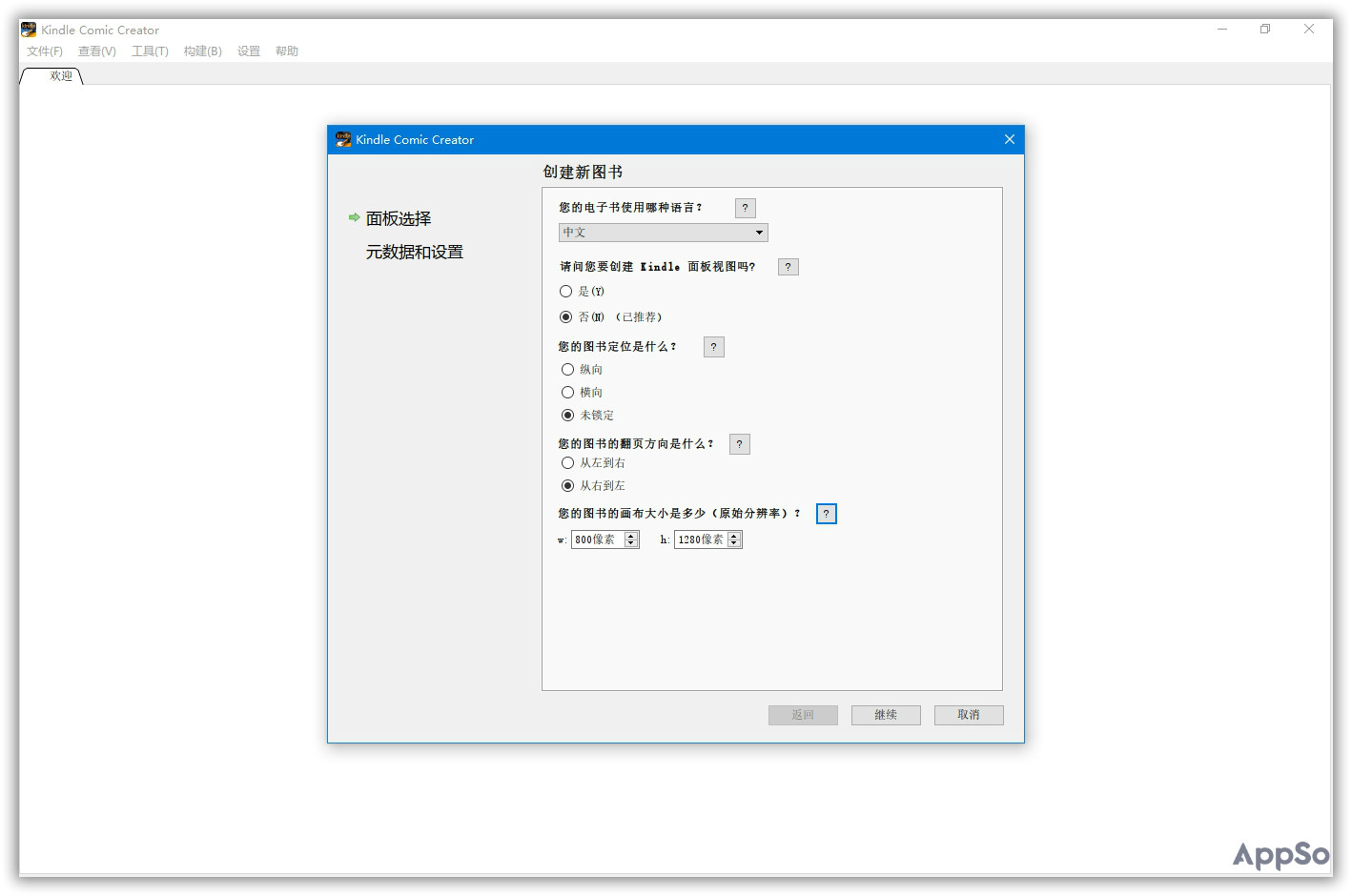
Task: Increase the height value with its stepper
Action: tap(733, 535)
